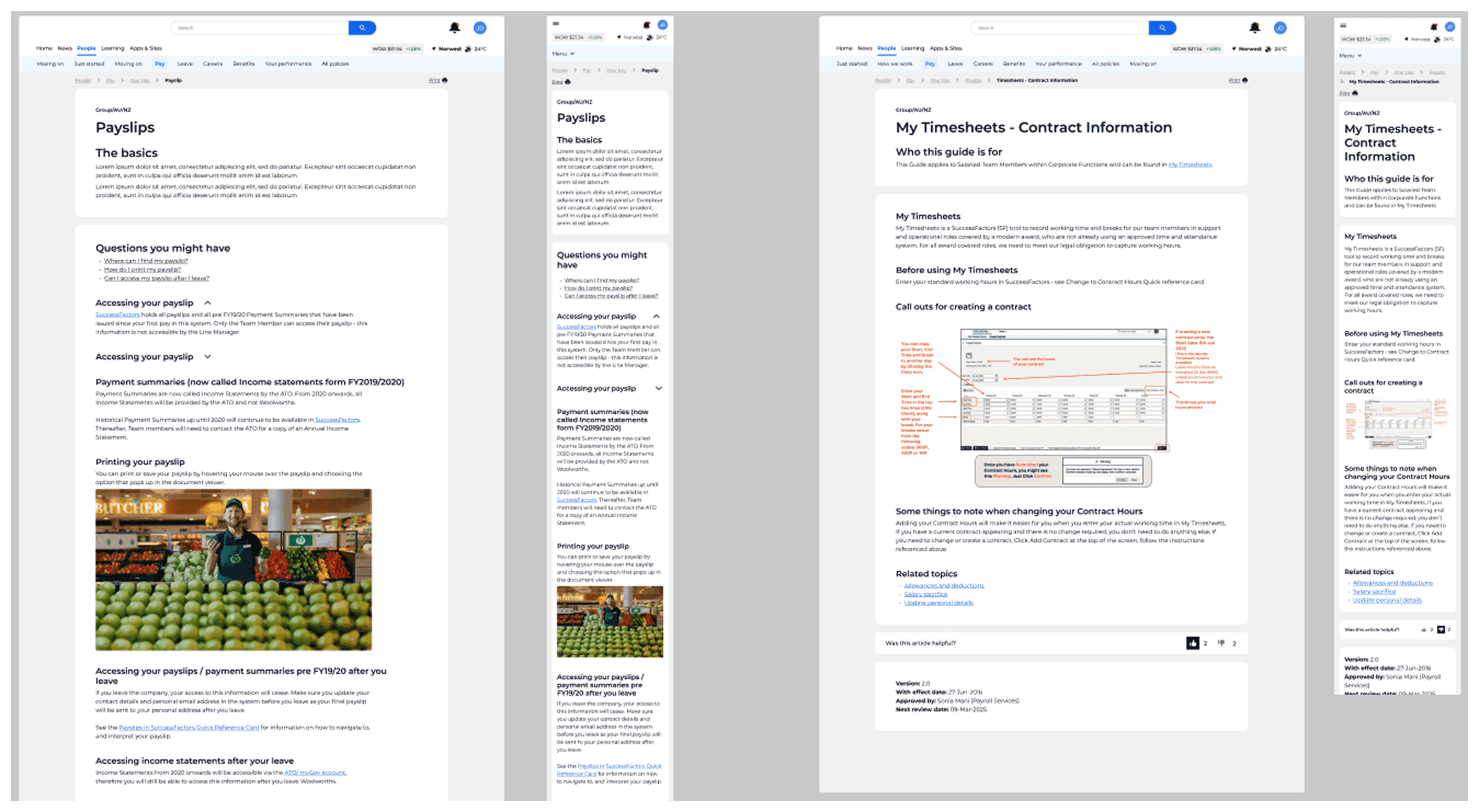
Task: Click inside the search input field
Action: (x=258, y=27)
